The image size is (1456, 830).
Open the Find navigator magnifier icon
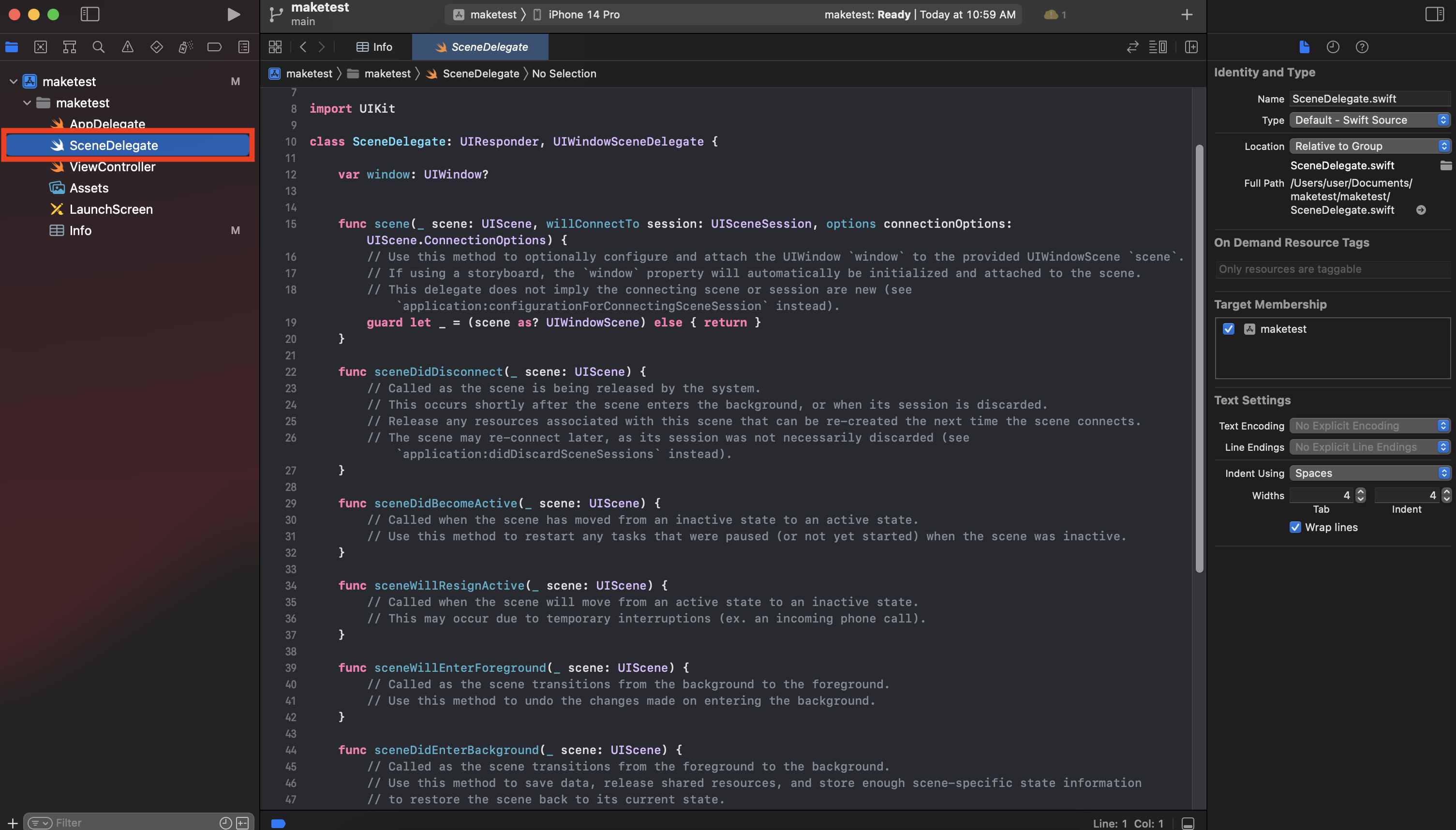pos(98,47)
